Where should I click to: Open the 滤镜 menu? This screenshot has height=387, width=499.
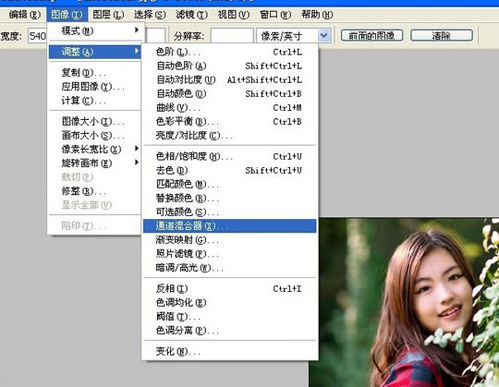coord(192,15)
